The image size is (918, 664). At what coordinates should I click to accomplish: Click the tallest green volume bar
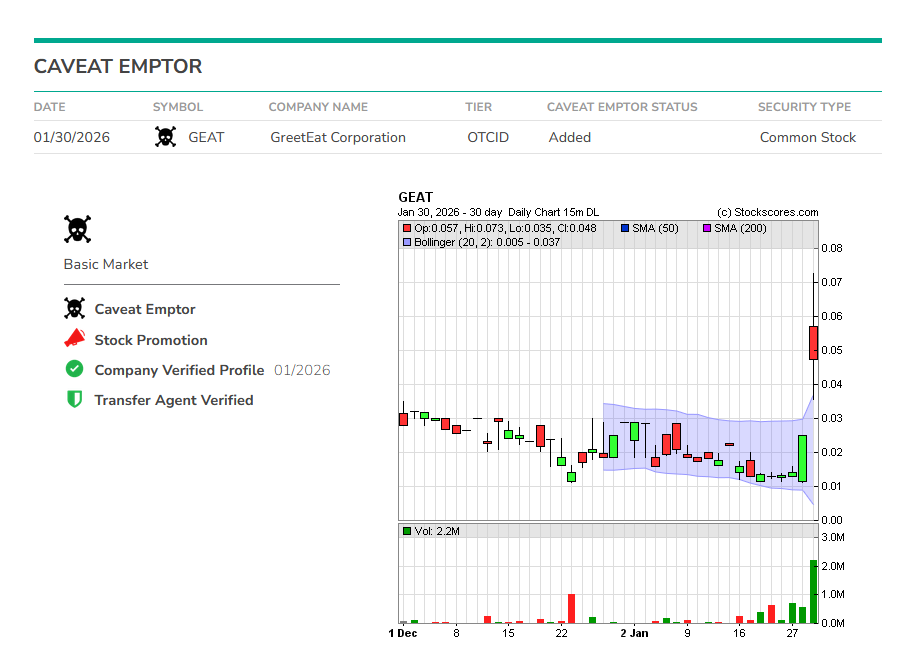(x=813, y=591)
